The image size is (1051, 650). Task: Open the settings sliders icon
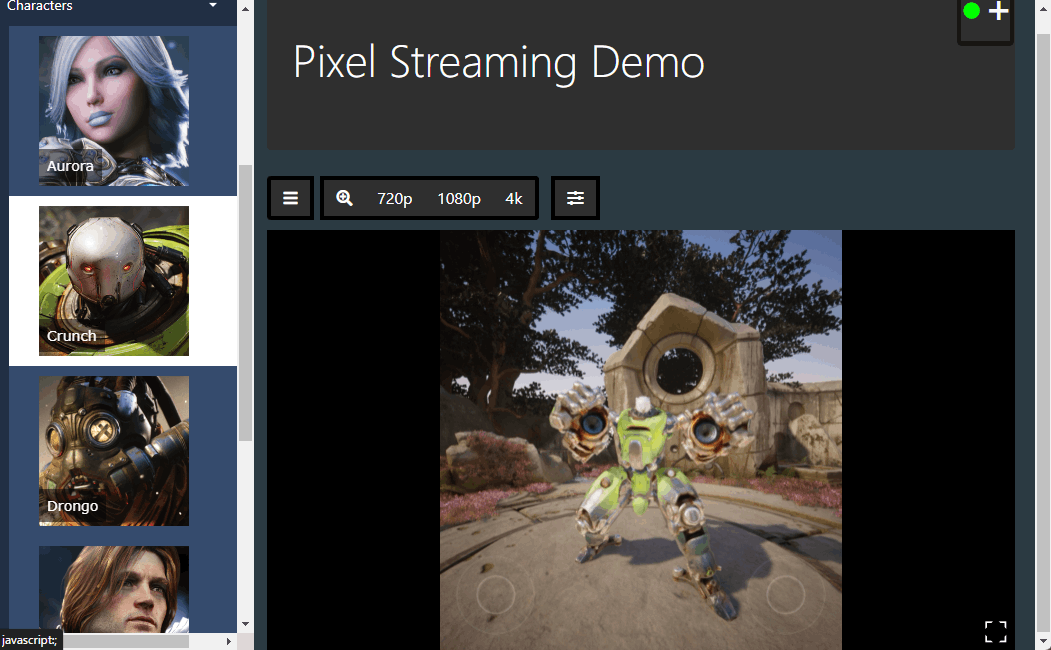click(575, 198)
